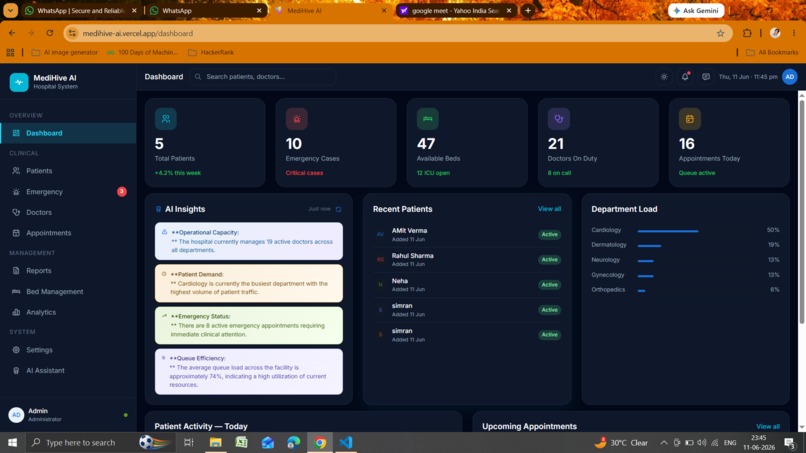
Task: Click AMit Verma's avatar initials
Action: pyautogui.click(x=380, y=234)
